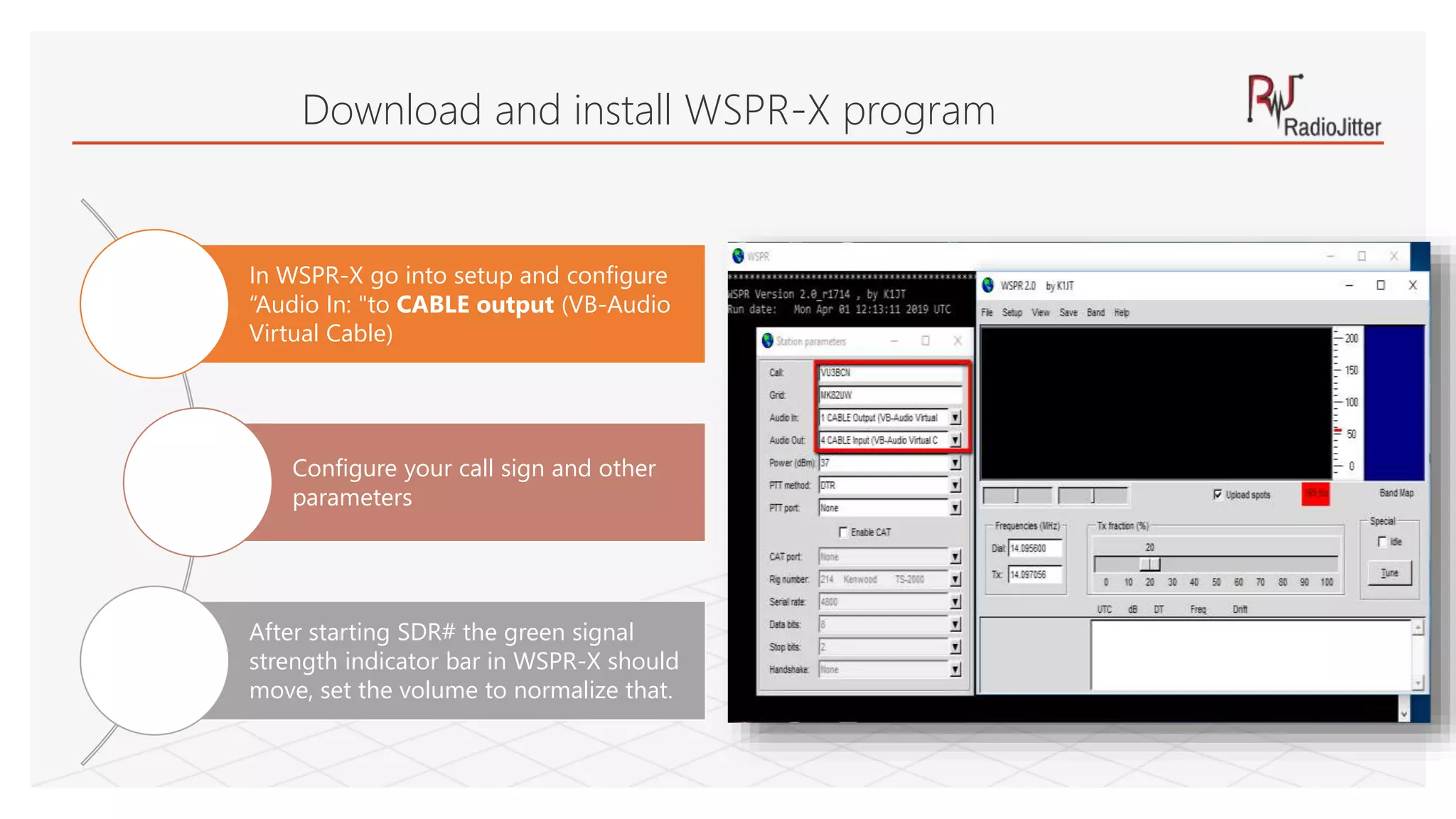Click the second small slider below waterfall
The width and height of the screenshot is (1456, 819).
pyautogui.click(x=1093, y=496)
